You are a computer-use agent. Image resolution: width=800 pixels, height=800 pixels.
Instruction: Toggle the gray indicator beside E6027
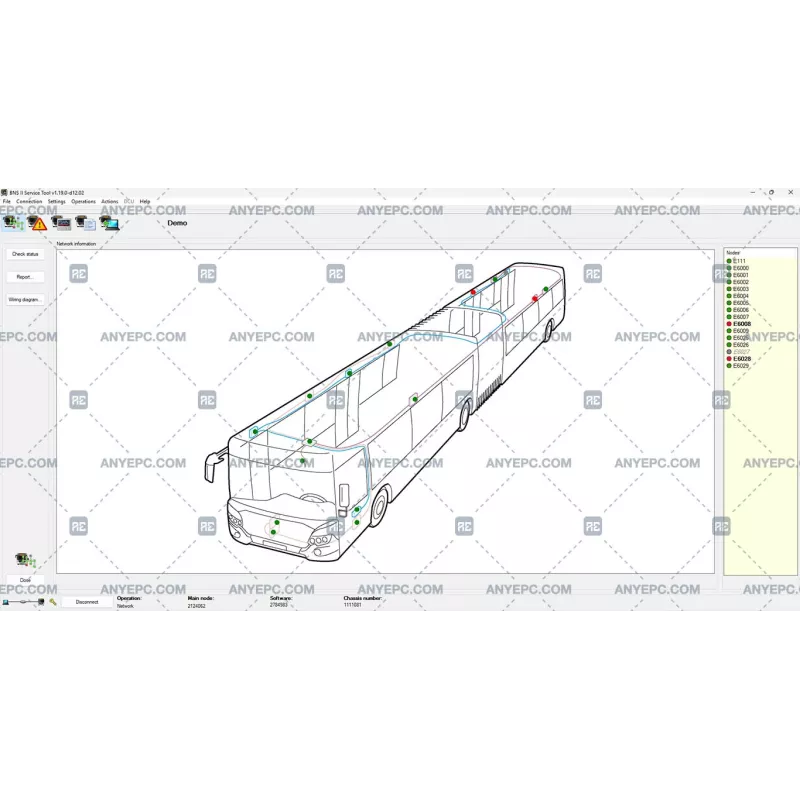click(729, 351)
